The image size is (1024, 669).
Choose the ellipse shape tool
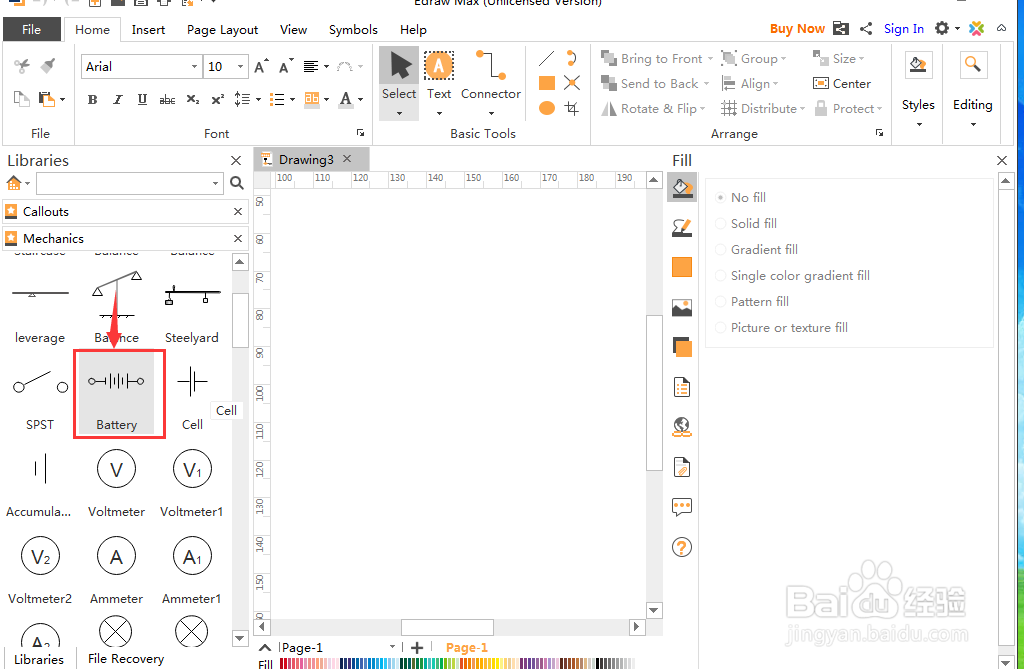(x=547, y=108)
